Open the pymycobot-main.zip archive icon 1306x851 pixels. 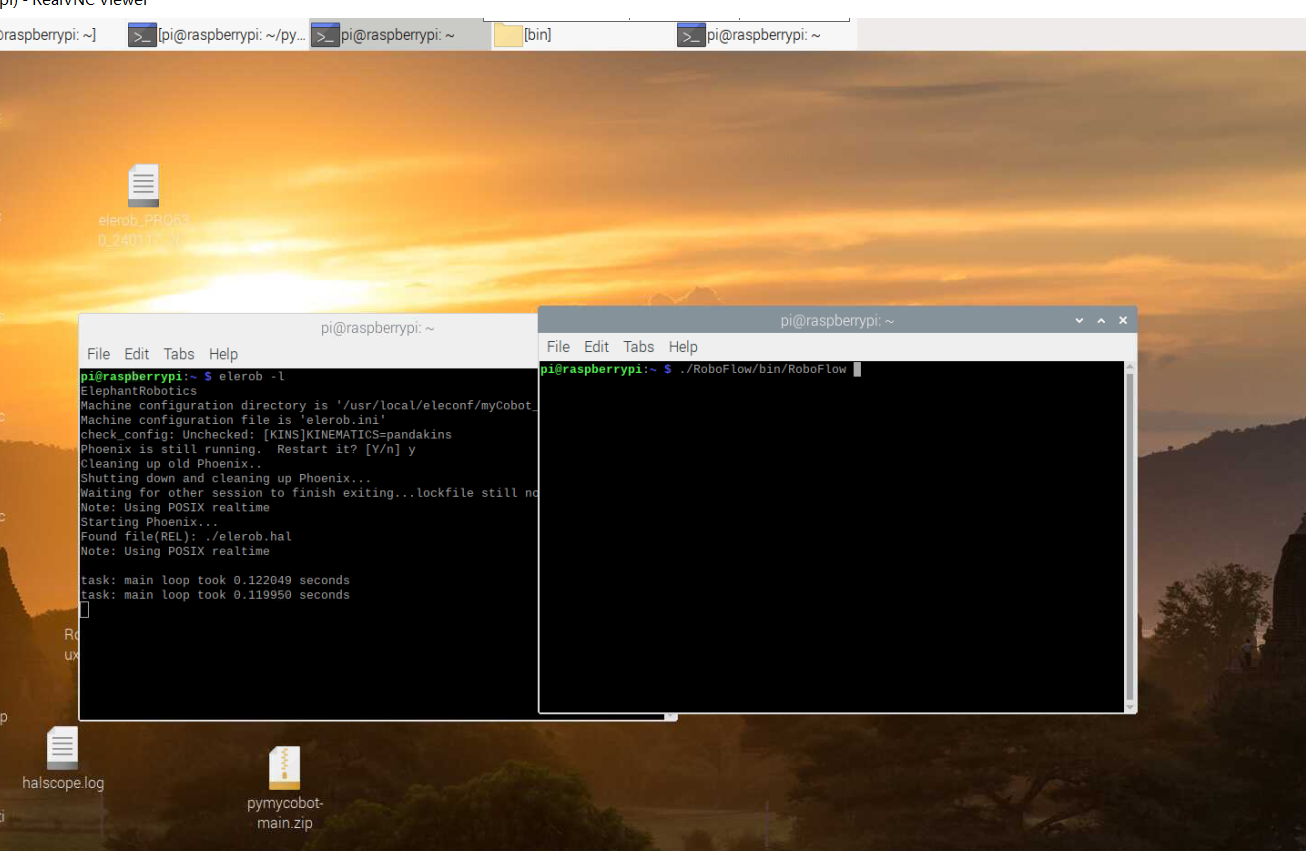coord(284,768)
